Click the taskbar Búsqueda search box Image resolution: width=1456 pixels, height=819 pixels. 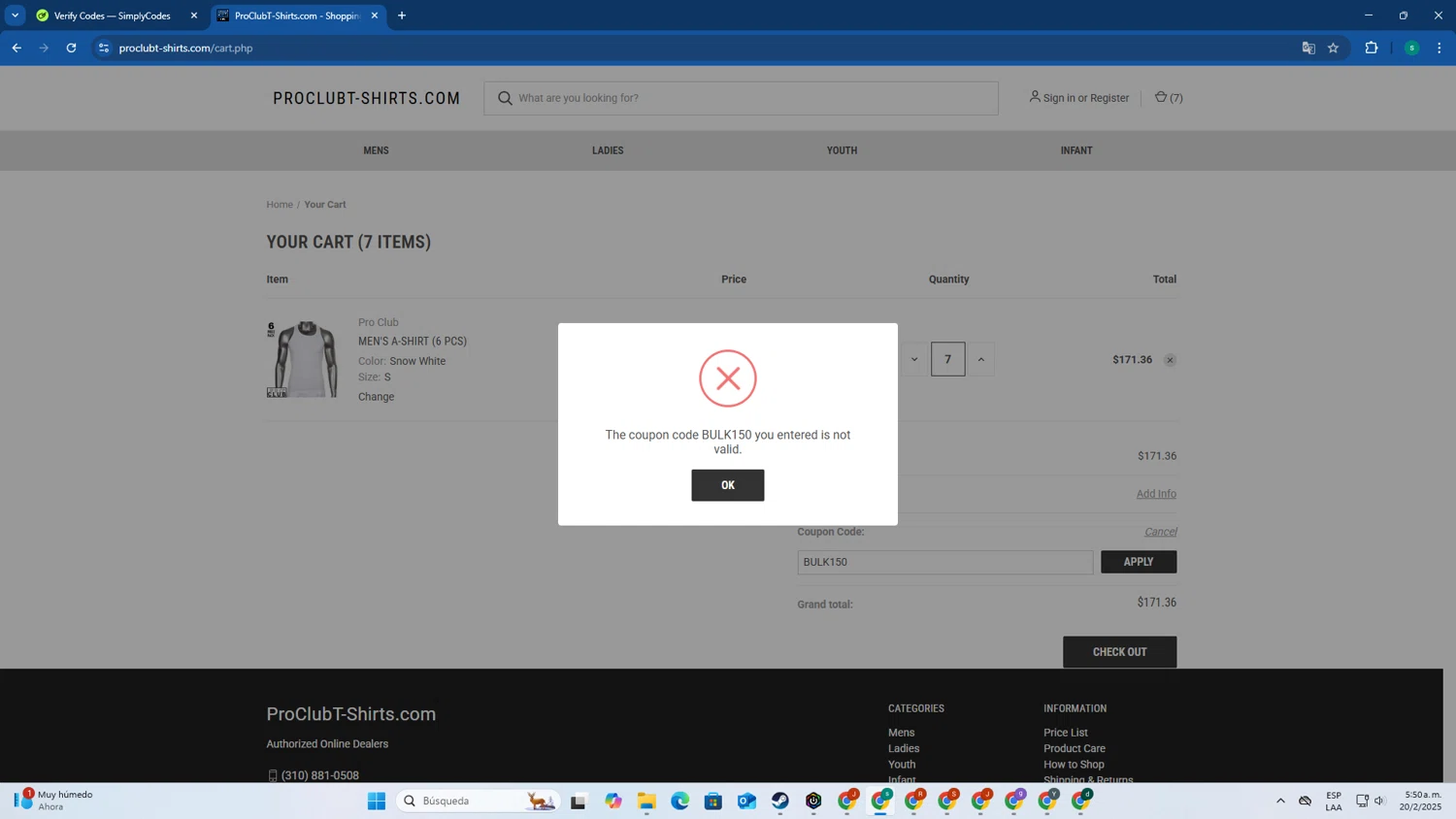[478, 801]
